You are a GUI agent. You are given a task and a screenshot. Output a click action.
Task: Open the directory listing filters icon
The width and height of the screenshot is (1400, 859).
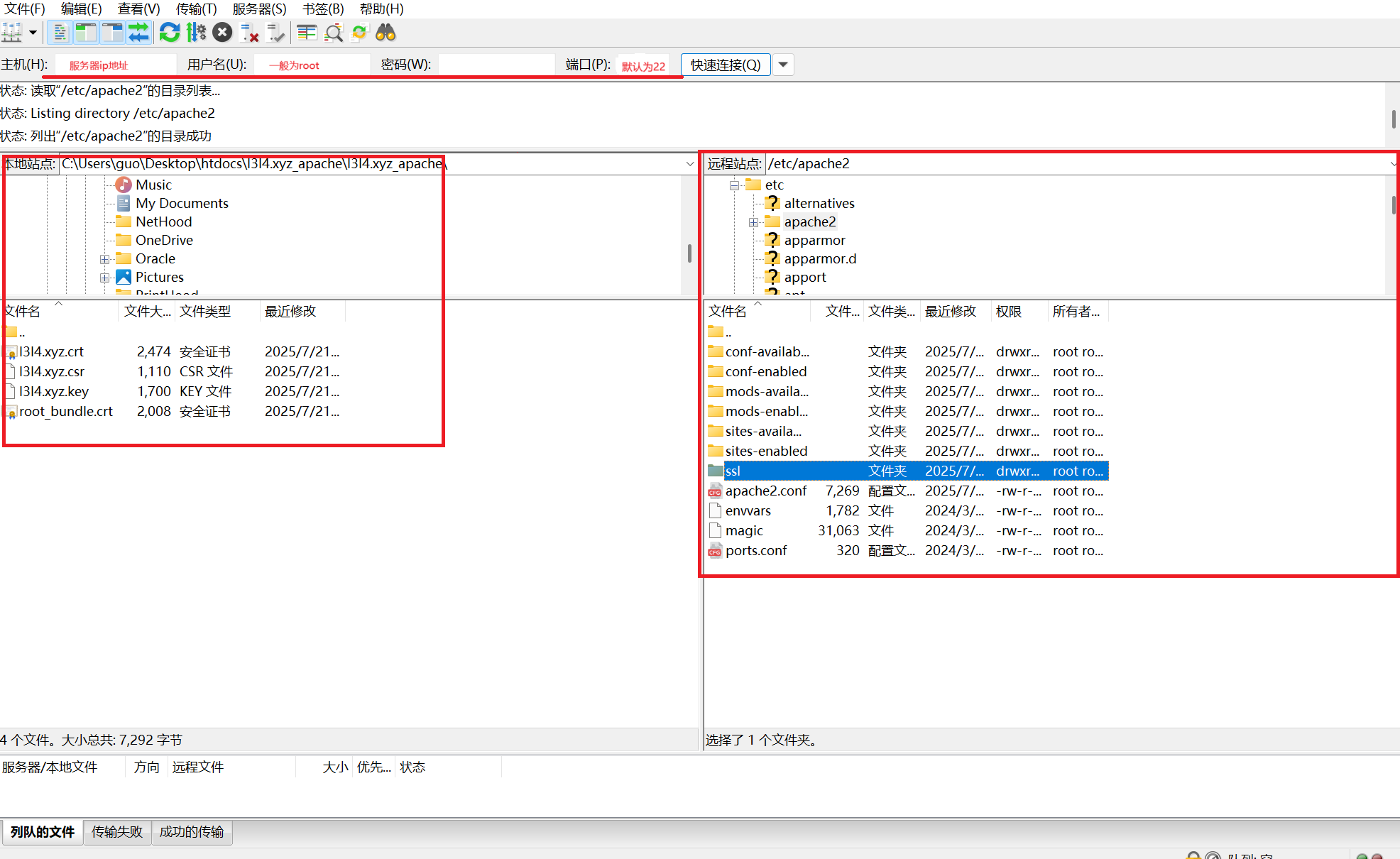(x=307, y=33)
